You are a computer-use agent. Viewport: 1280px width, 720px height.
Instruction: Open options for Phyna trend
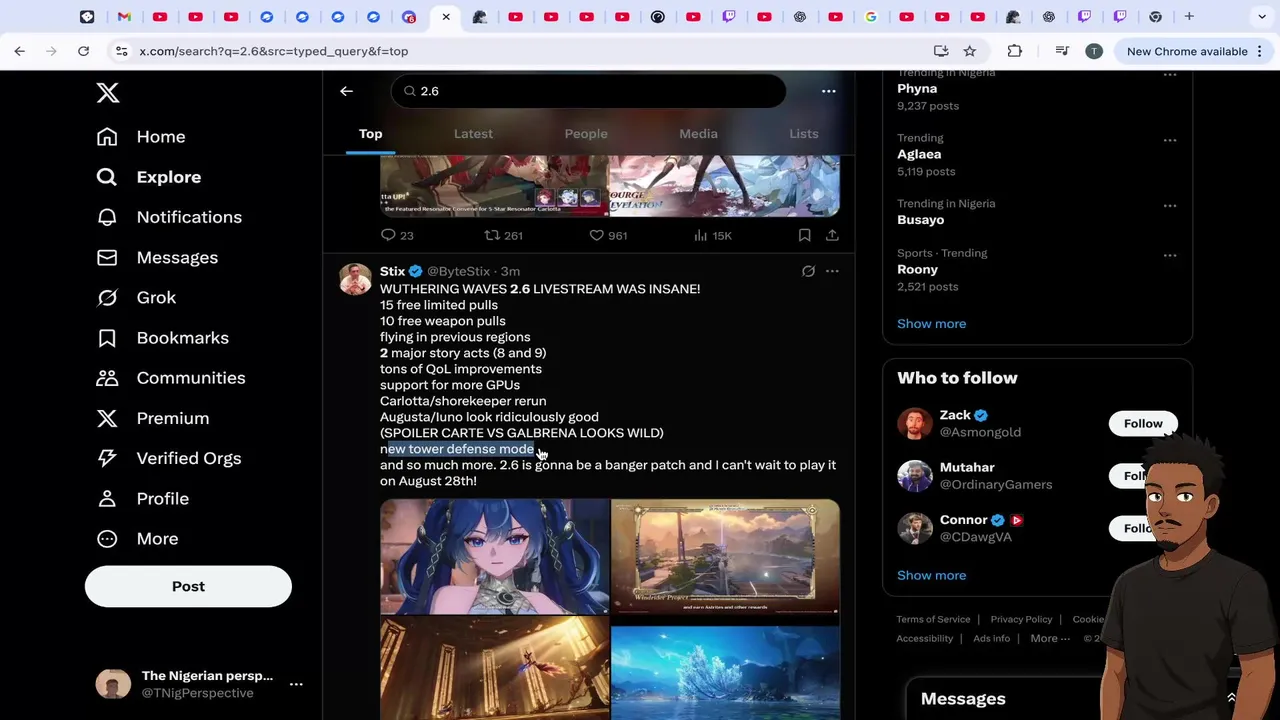coord(1170,74)
